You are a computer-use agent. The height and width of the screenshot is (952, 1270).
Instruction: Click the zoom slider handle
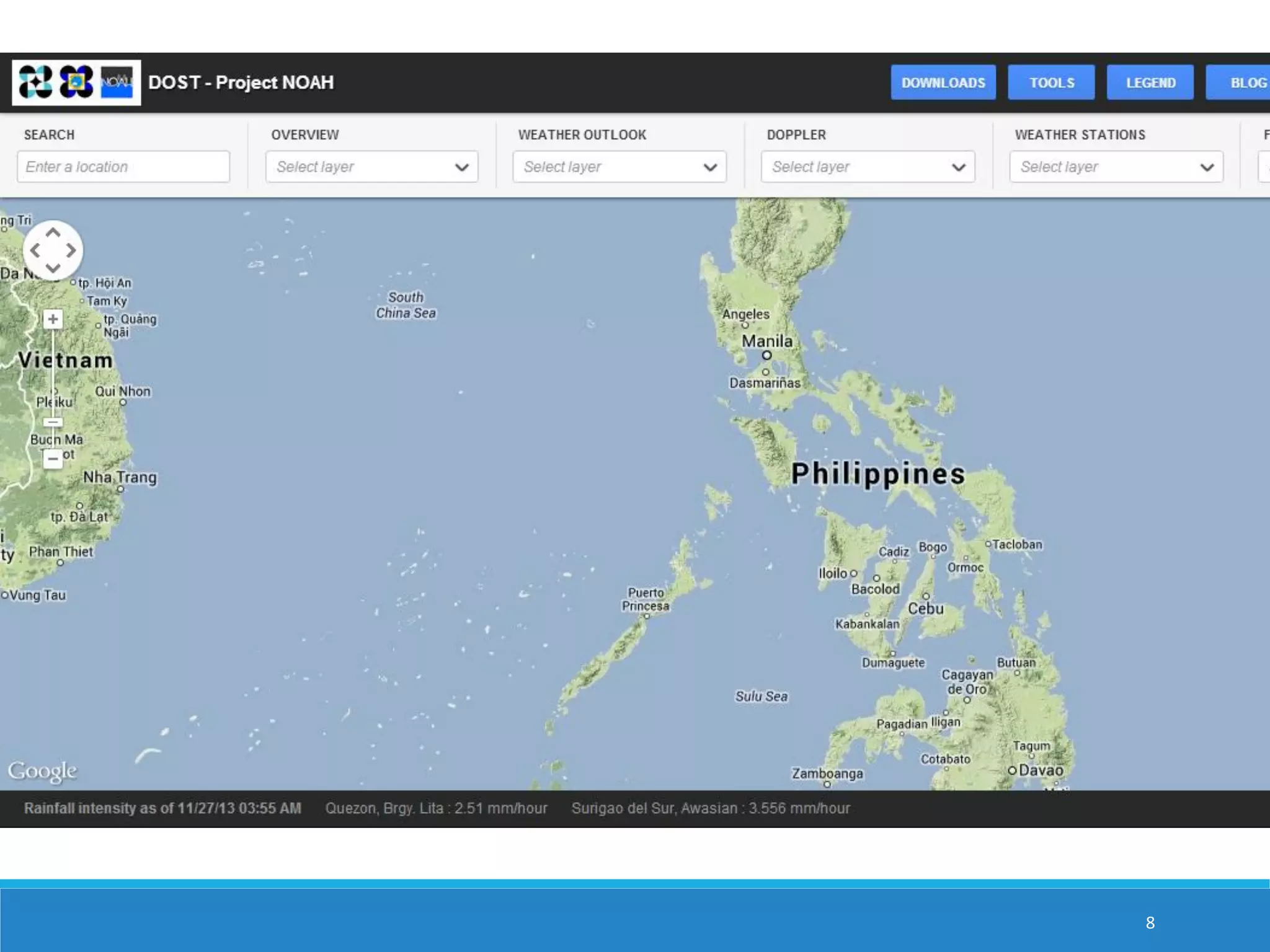(x=53, y=422)
